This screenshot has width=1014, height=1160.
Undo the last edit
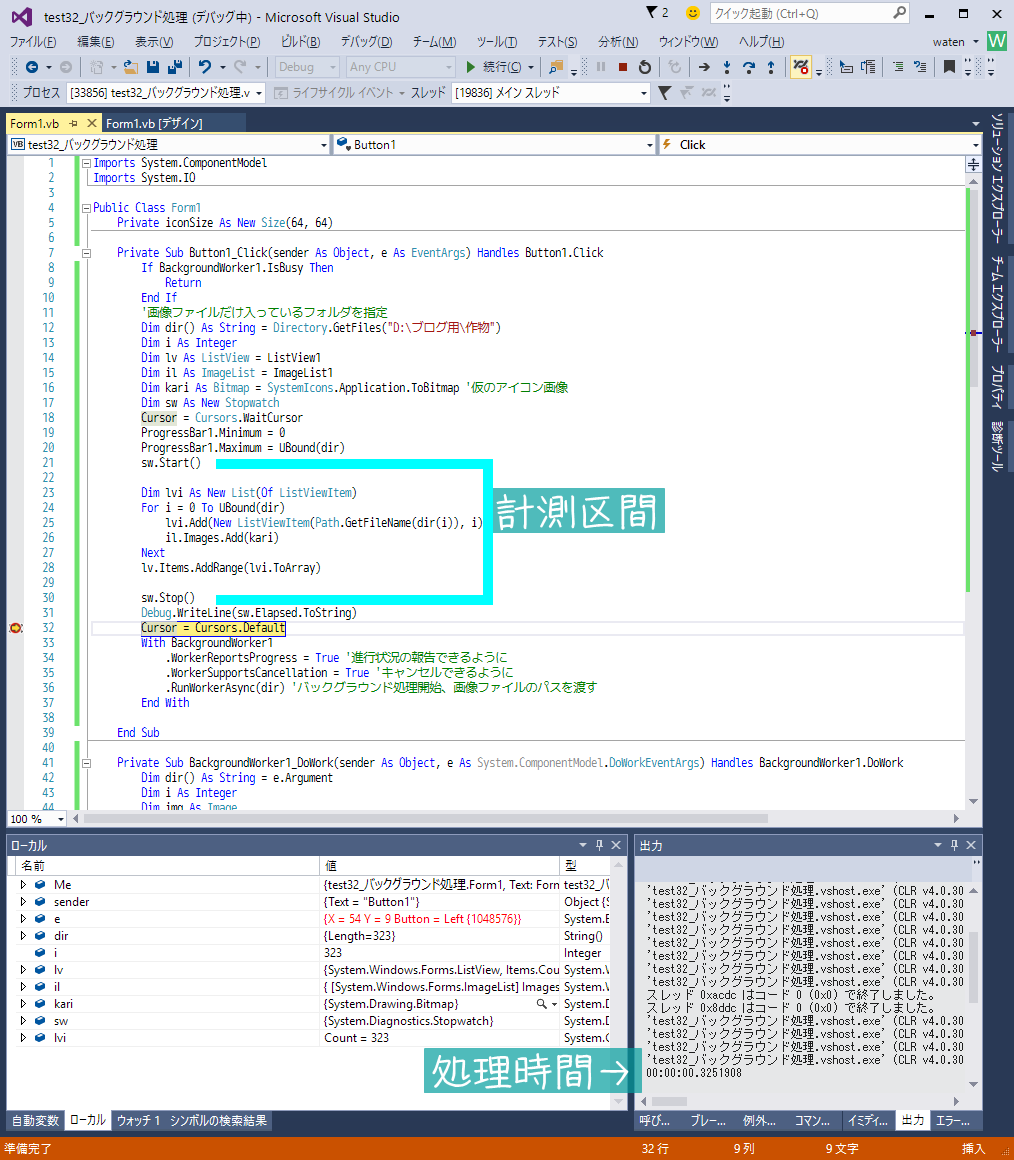[205, 68]
